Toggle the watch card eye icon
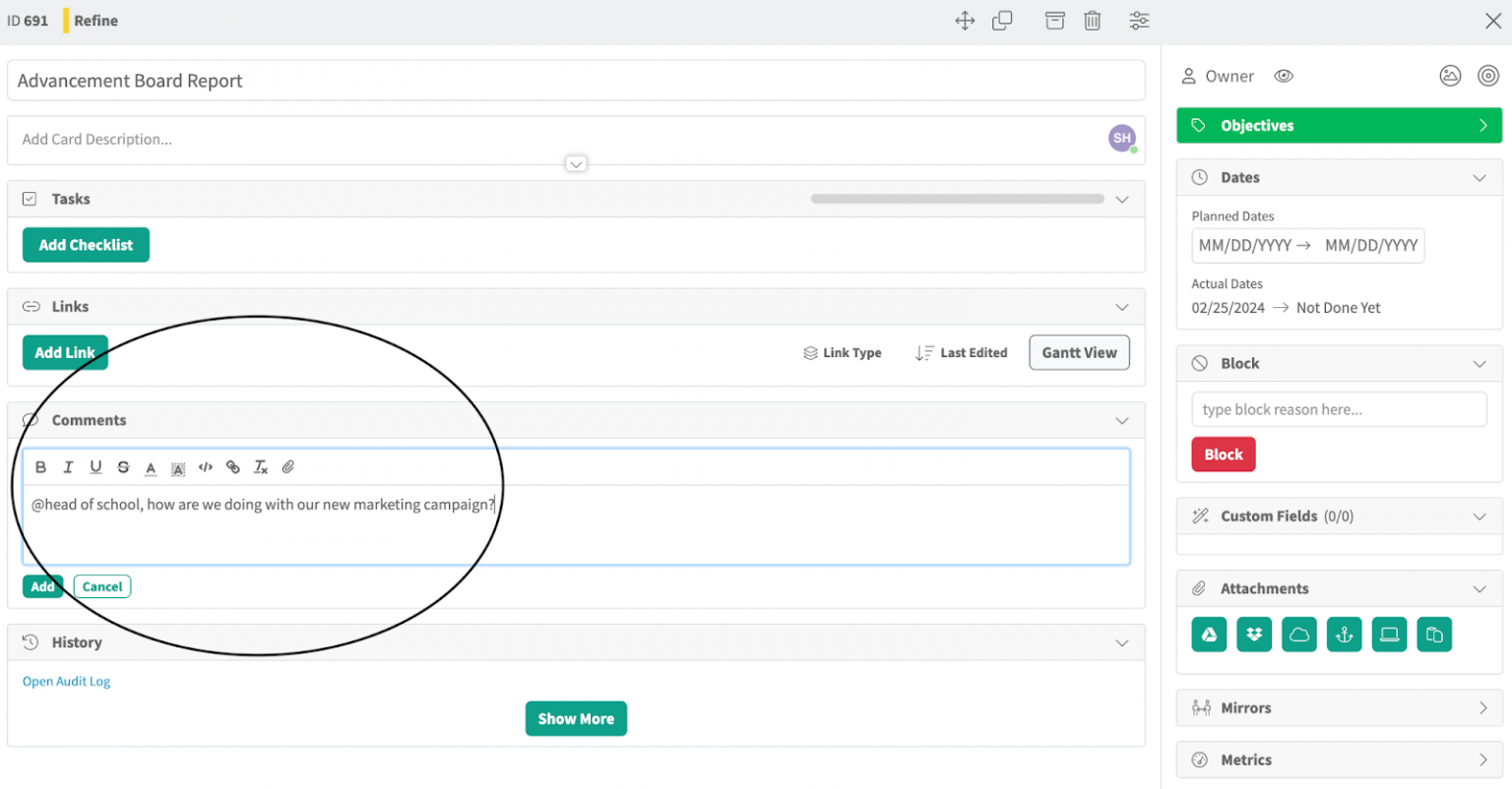 [x=1284, y=76]
